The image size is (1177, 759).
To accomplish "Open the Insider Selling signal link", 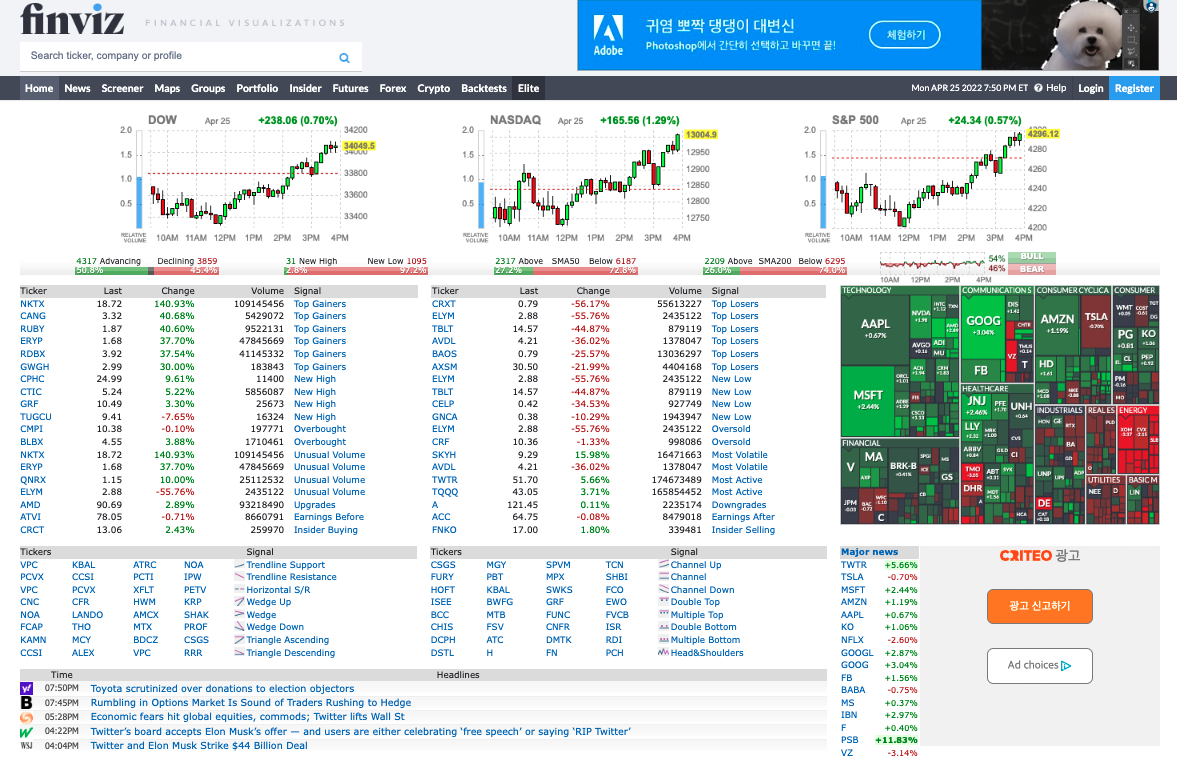I will click(x=743, y=529).
